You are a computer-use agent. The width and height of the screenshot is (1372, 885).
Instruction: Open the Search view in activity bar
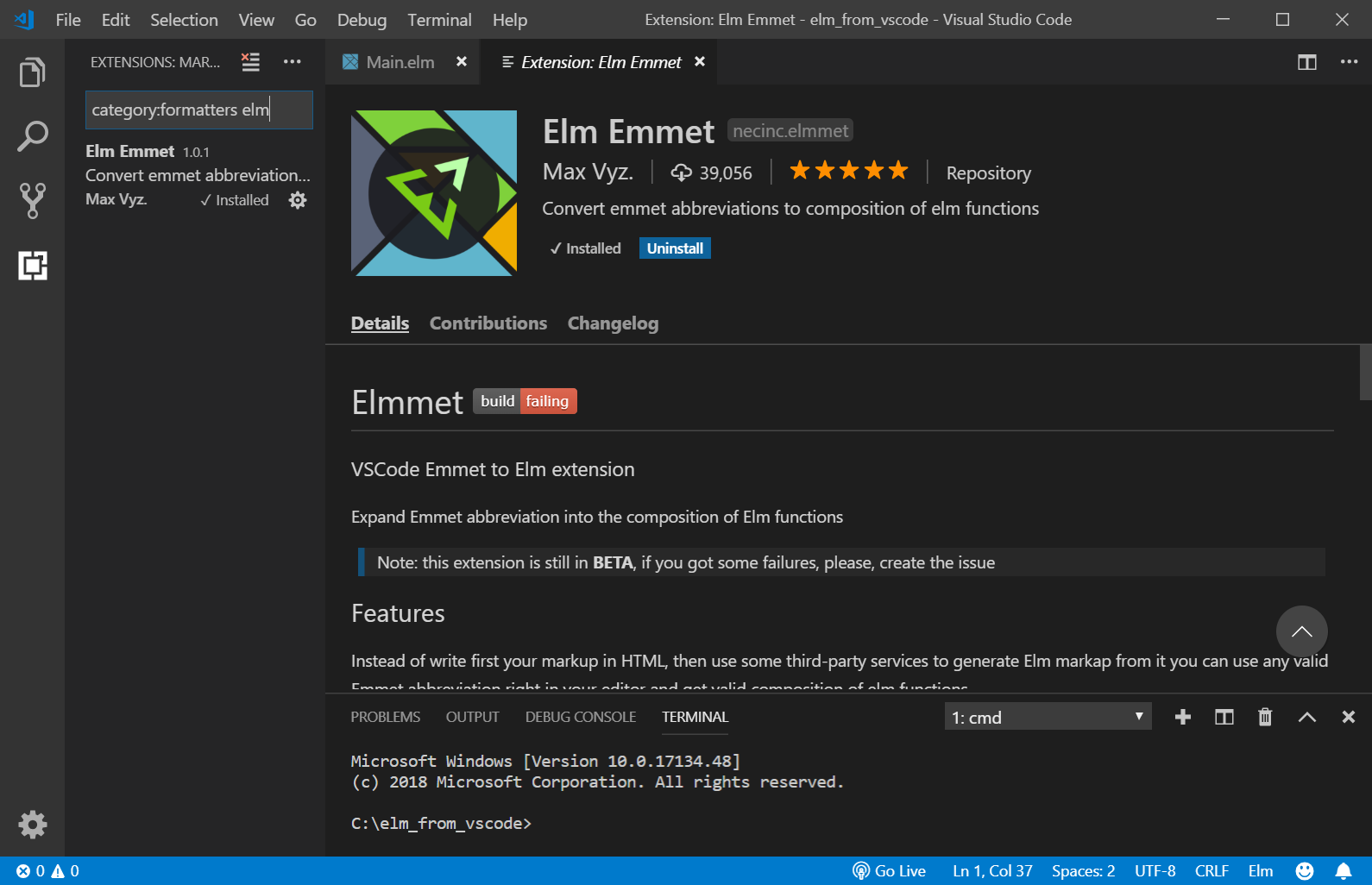coord(32,136)
